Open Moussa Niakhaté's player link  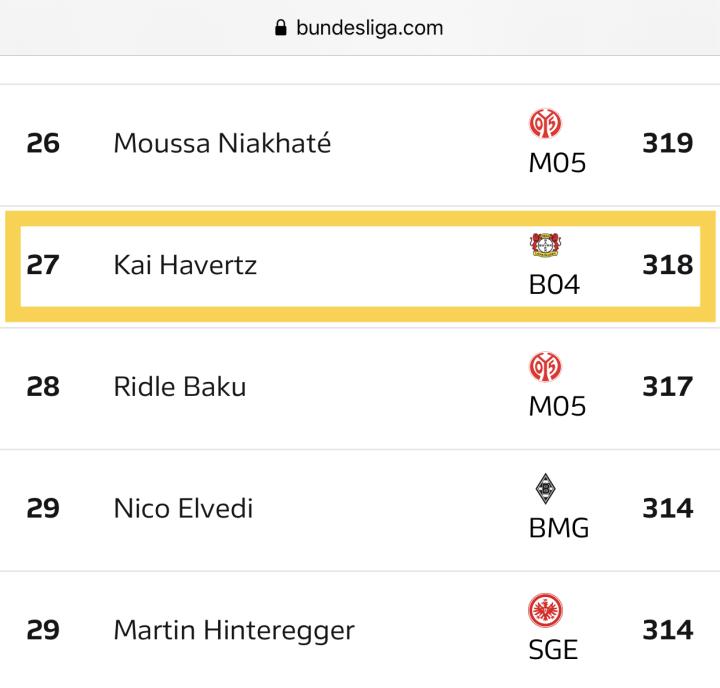(x=222, y=143)
